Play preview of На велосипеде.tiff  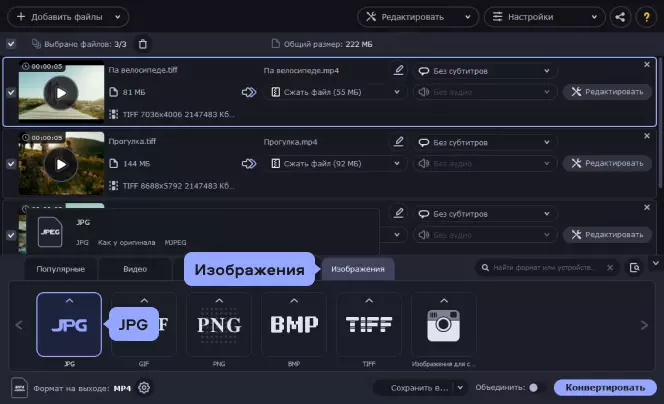coord(61,93)
